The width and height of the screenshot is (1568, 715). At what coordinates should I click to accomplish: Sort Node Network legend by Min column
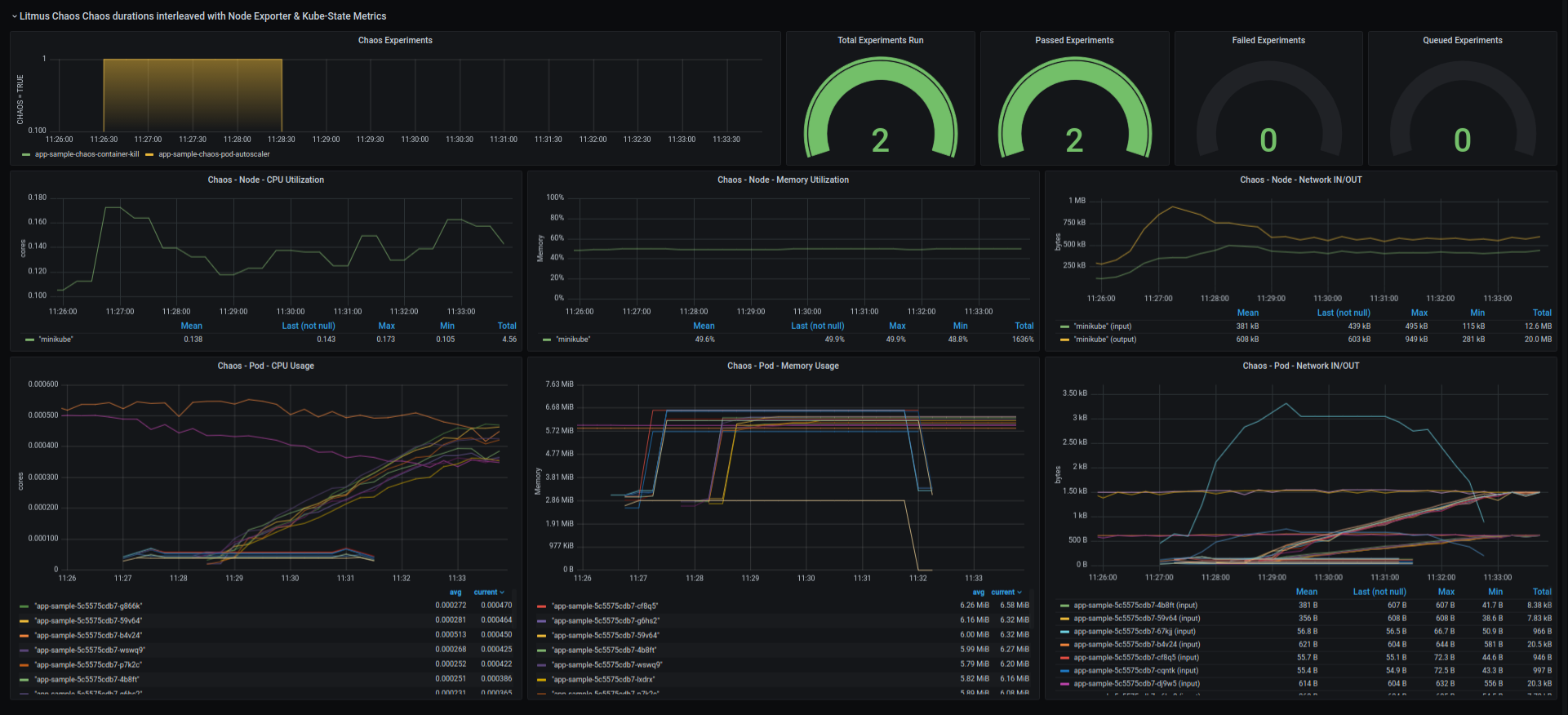point(1477,313)
